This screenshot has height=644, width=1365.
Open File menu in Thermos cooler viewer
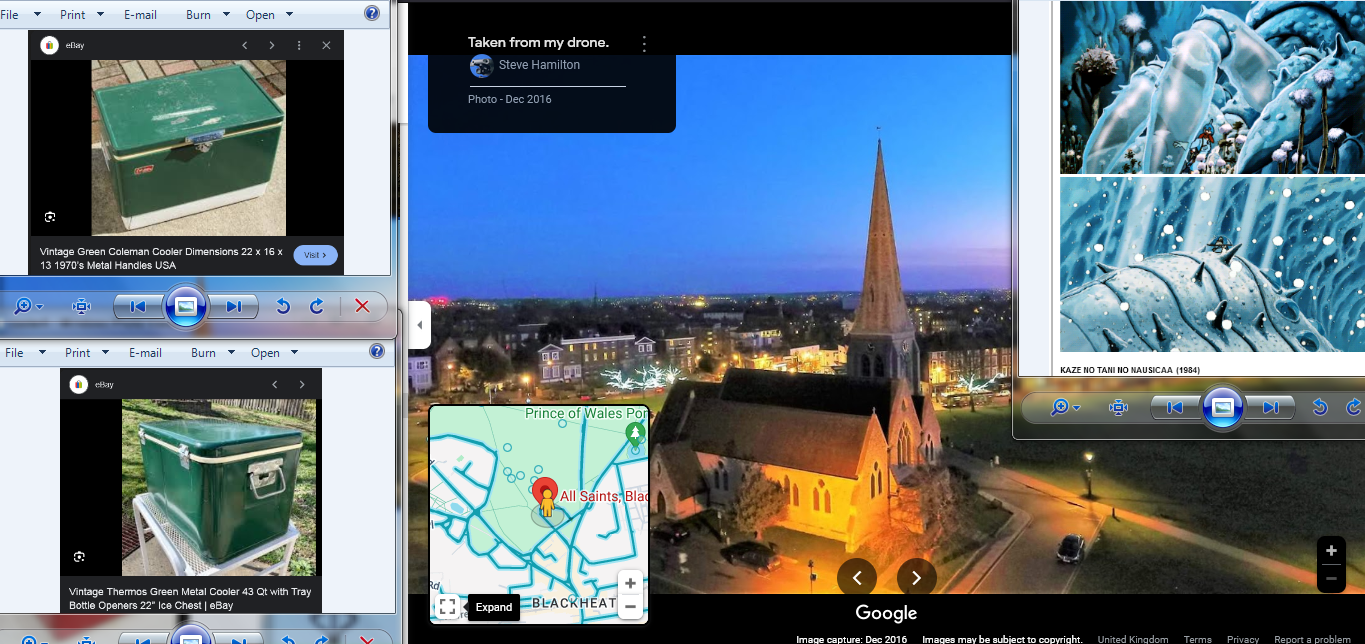26,353
